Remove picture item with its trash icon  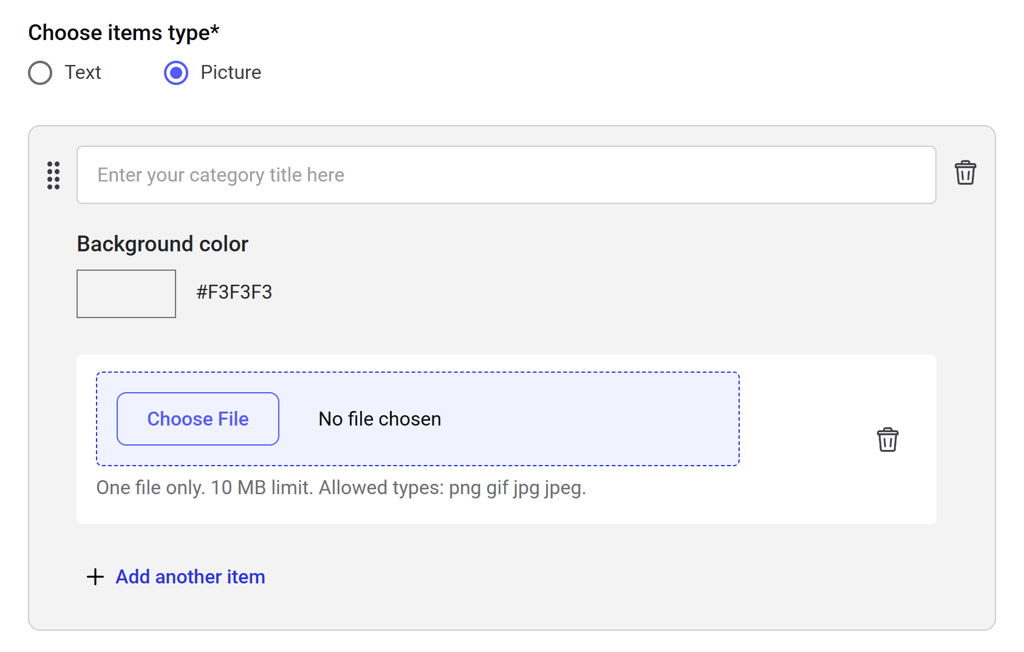tap(887, 440)
